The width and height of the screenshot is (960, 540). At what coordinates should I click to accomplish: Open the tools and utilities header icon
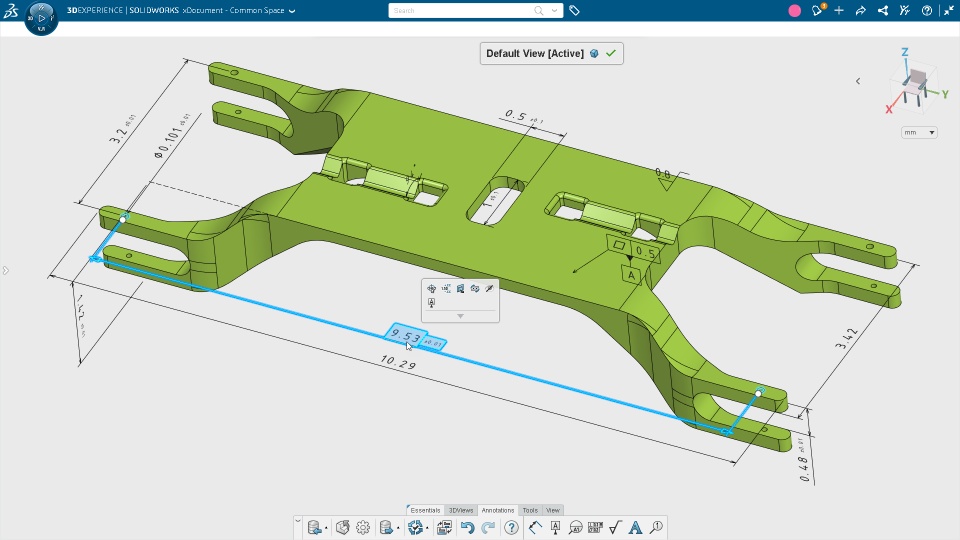point(905,10)
